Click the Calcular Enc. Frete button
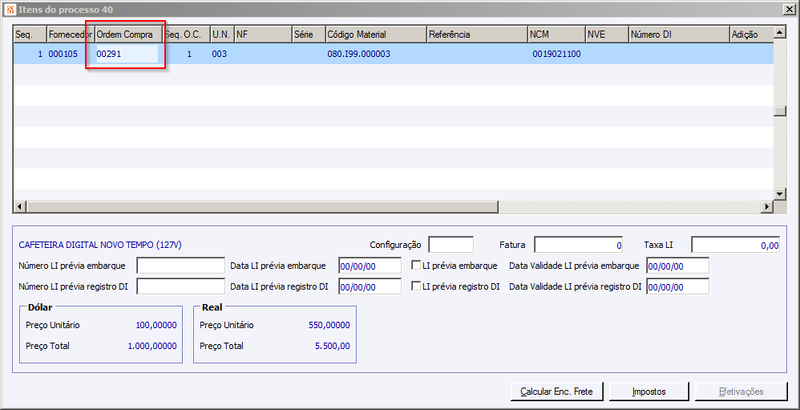Viewport: 800px width, 410px height. tap(557, 392)
